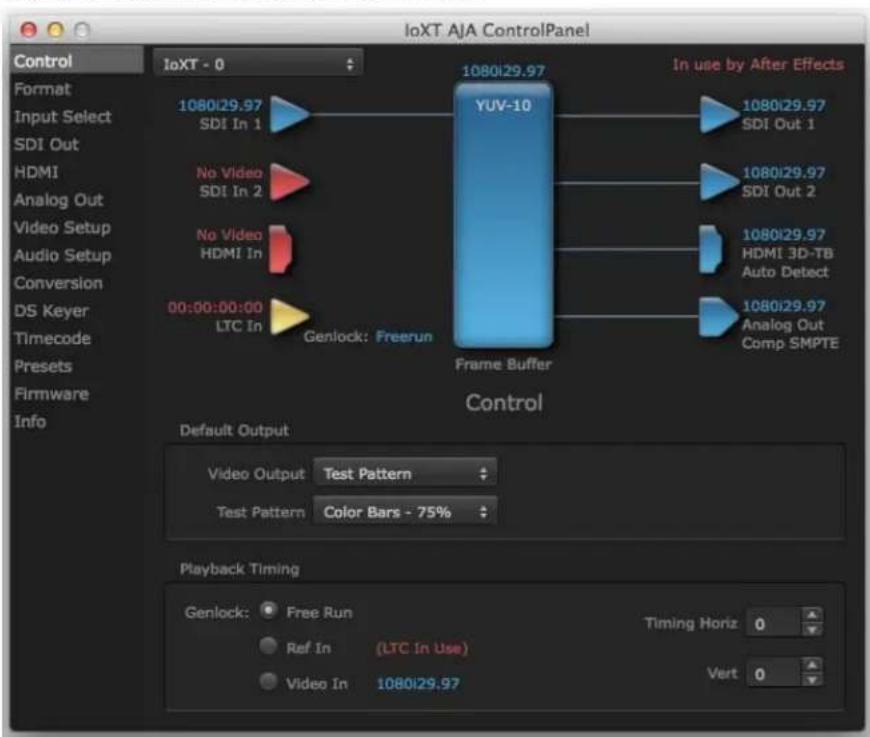Click the LTC In 00:00:00:00 timecode text

[x=215, y=307]
